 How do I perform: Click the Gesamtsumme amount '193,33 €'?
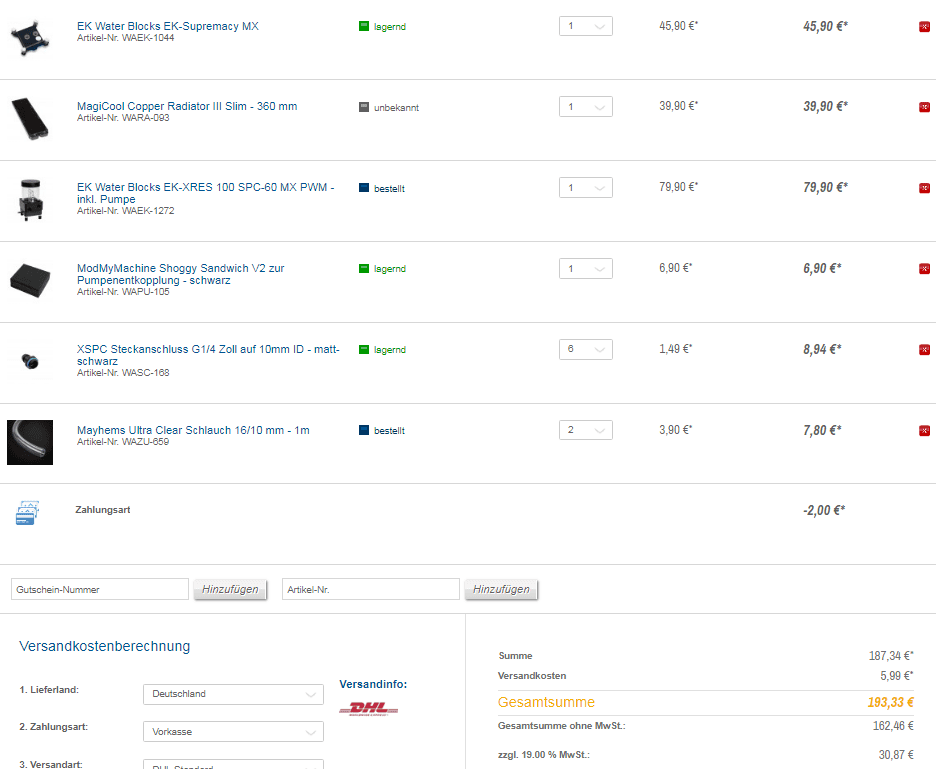tap(890, 702)
